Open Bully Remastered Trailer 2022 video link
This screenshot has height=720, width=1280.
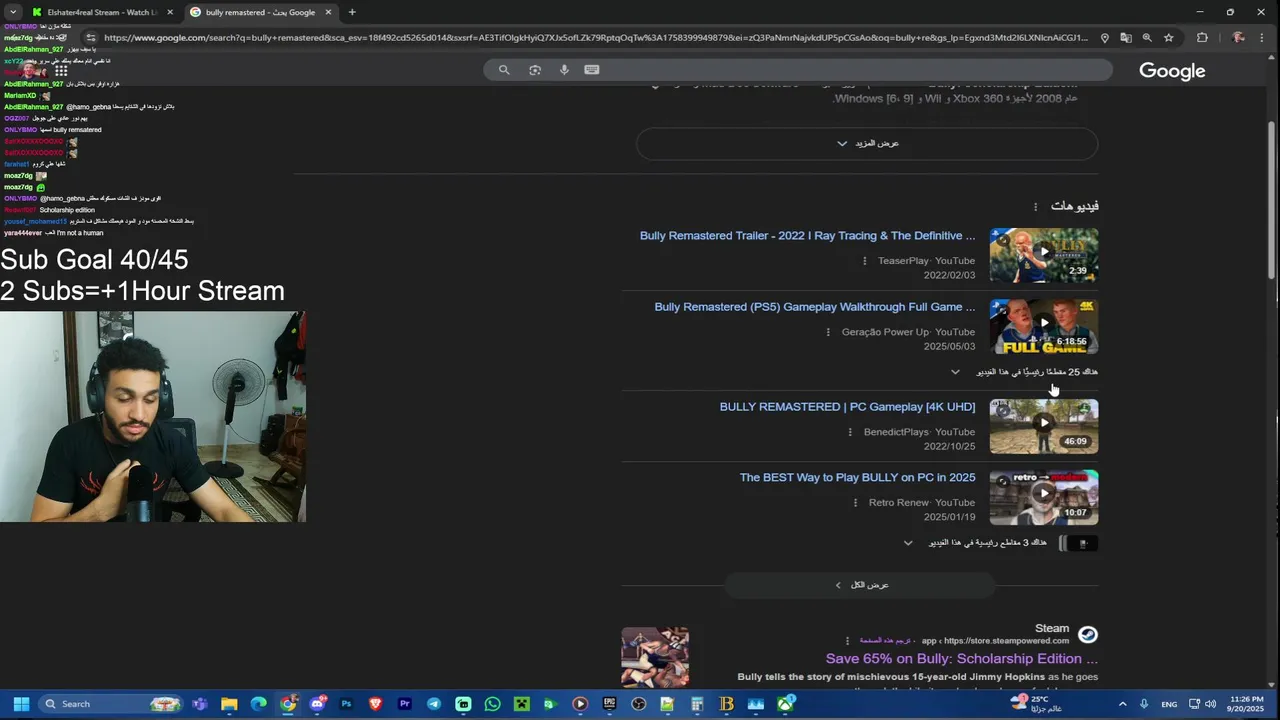pos(807,236)
